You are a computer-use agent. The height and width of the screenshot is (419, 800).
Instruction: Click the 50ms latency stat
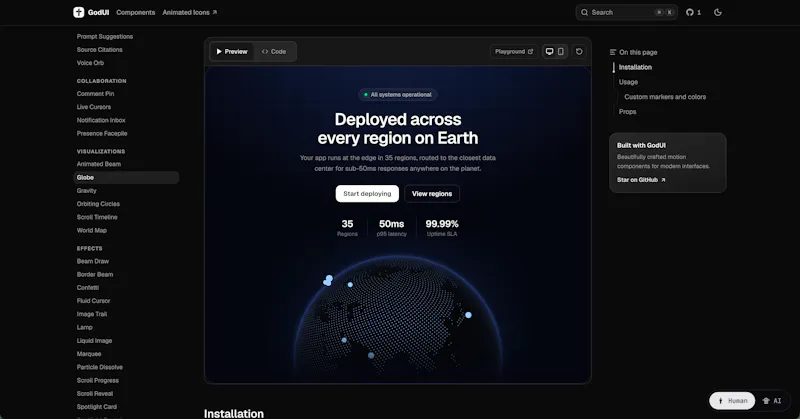[x=391, y=228]
